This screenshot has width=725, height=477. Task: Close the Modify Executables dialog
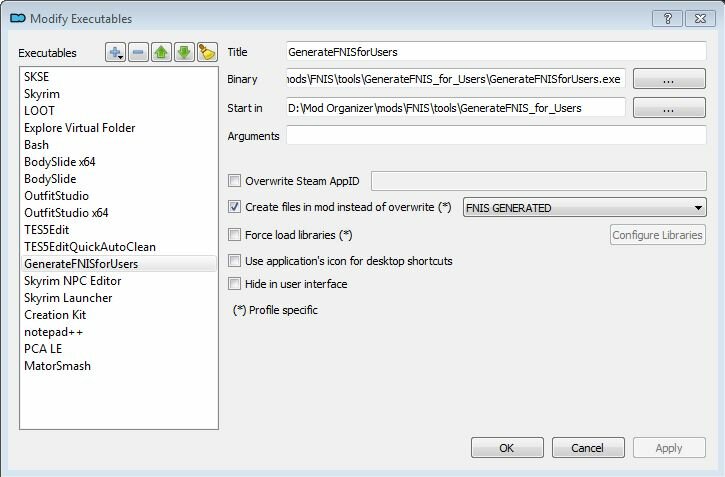pos(700,18)
